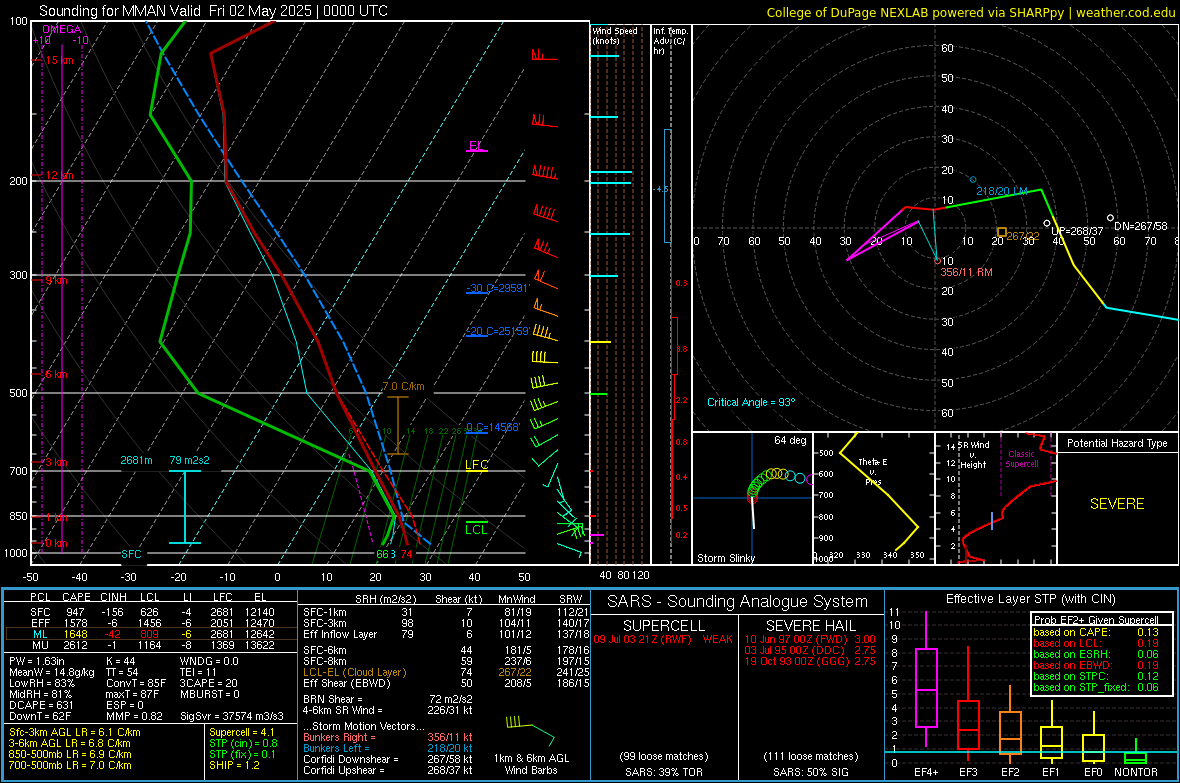The width and height of the screenshot is (1180, 783).
Task: Click 'DCAPE = 631' value
Action: pos(41,705)
